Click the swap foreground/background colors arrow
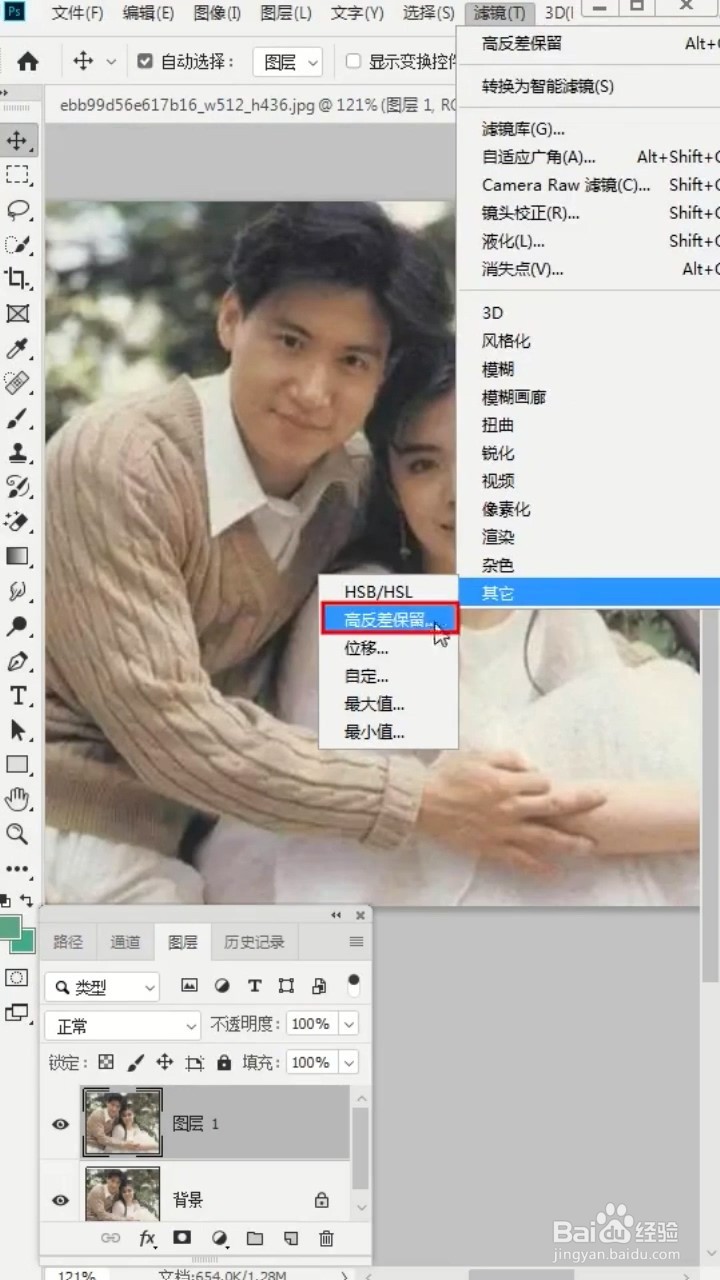 click(26, 900)
